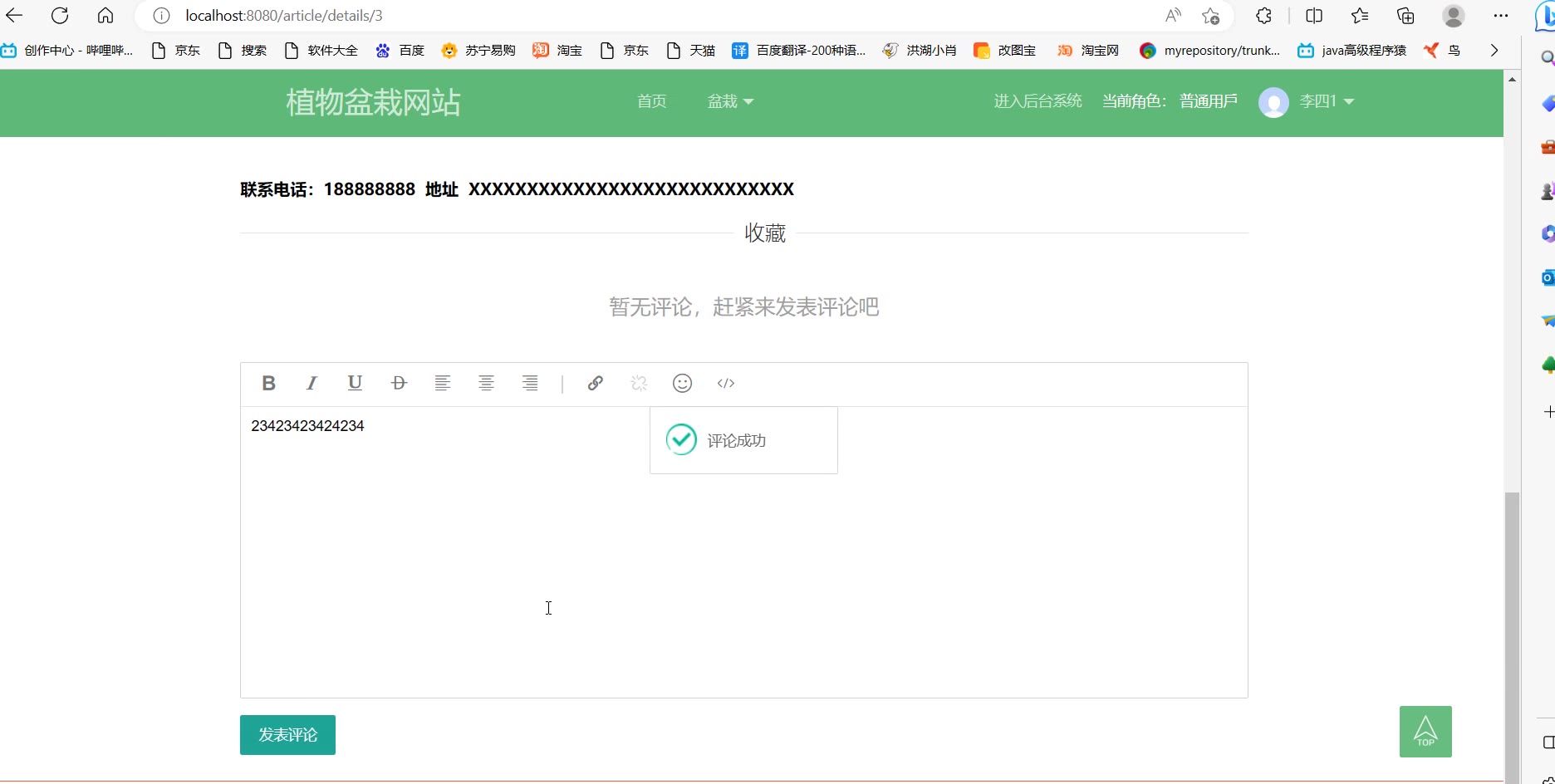
Task: Click the 暂无评论，赶紧来发表评论吧 message
Action: [x=744, y=307]
